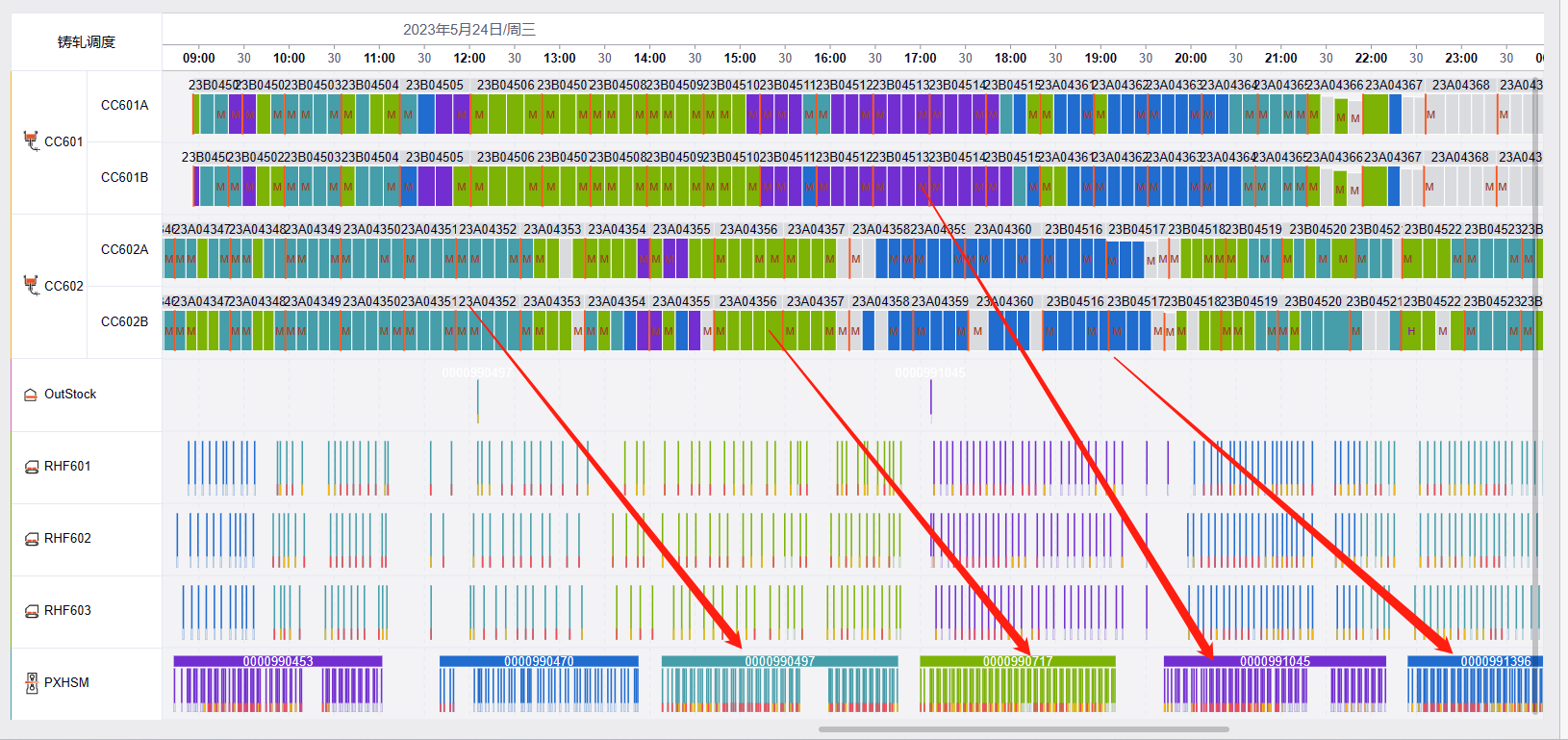This screenshot has height=740, width=1568.
Task: Select the OutStock row icon
Action: click(x=31, y=395)
